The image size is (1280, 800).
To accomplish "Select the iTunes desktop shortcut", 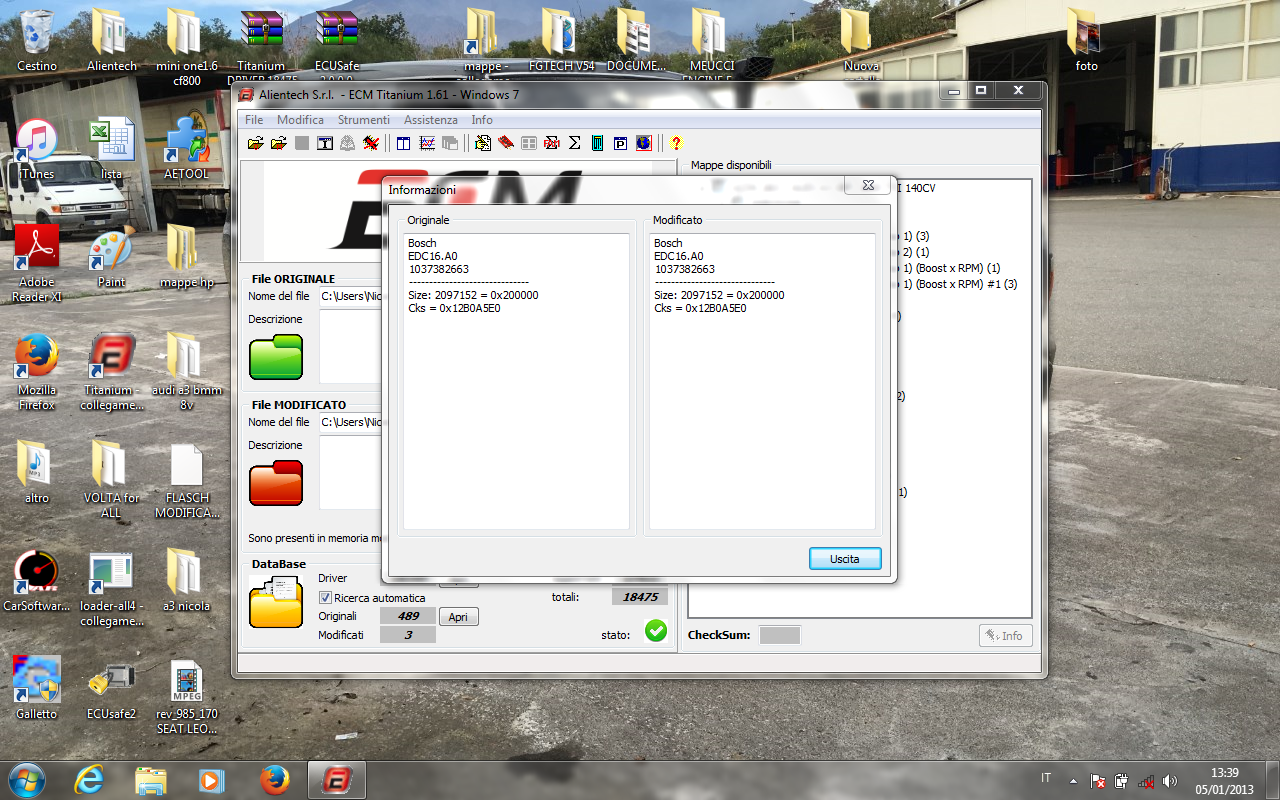I will [37, 150].
